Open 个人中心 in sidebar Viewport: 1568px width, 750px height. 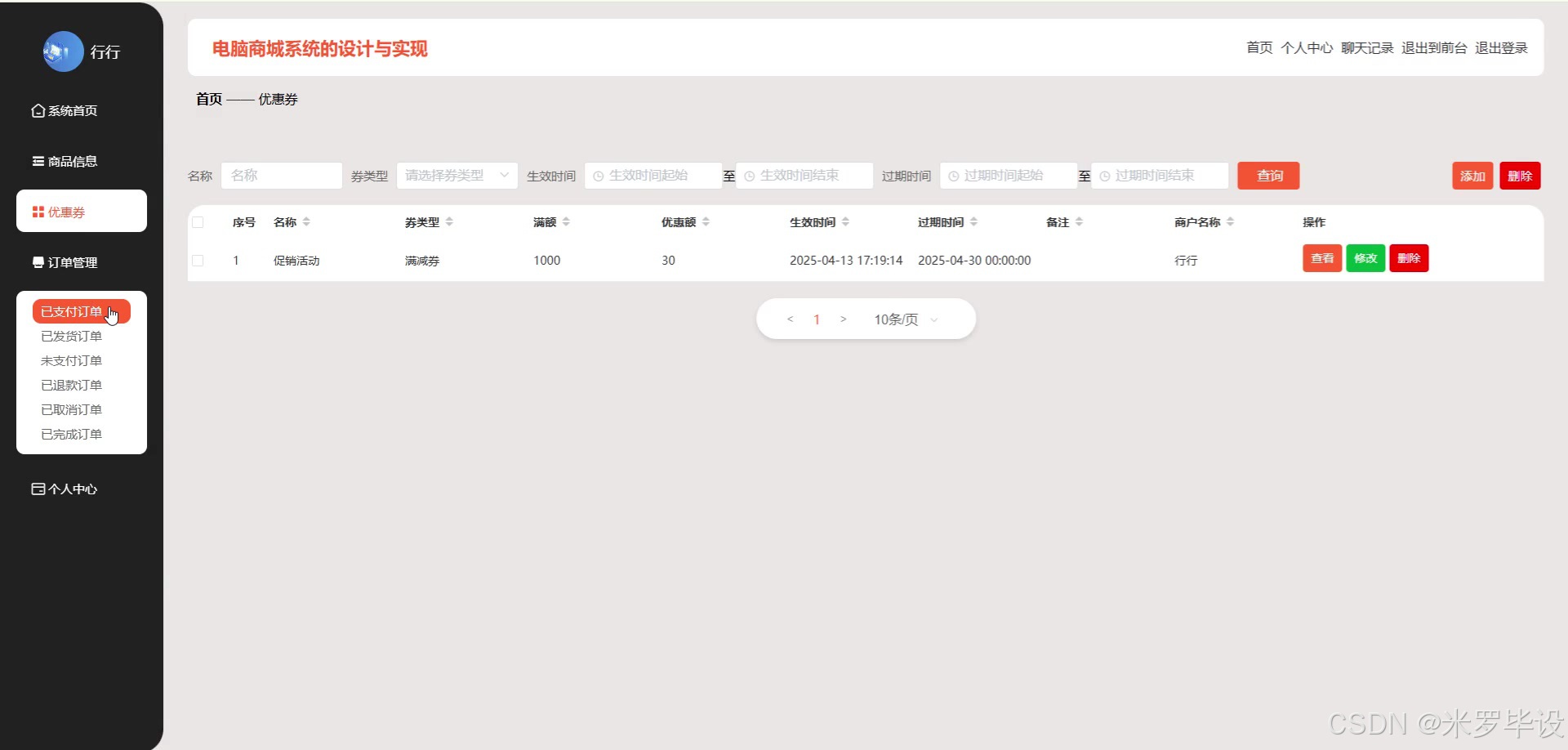[x=65, y=489]
